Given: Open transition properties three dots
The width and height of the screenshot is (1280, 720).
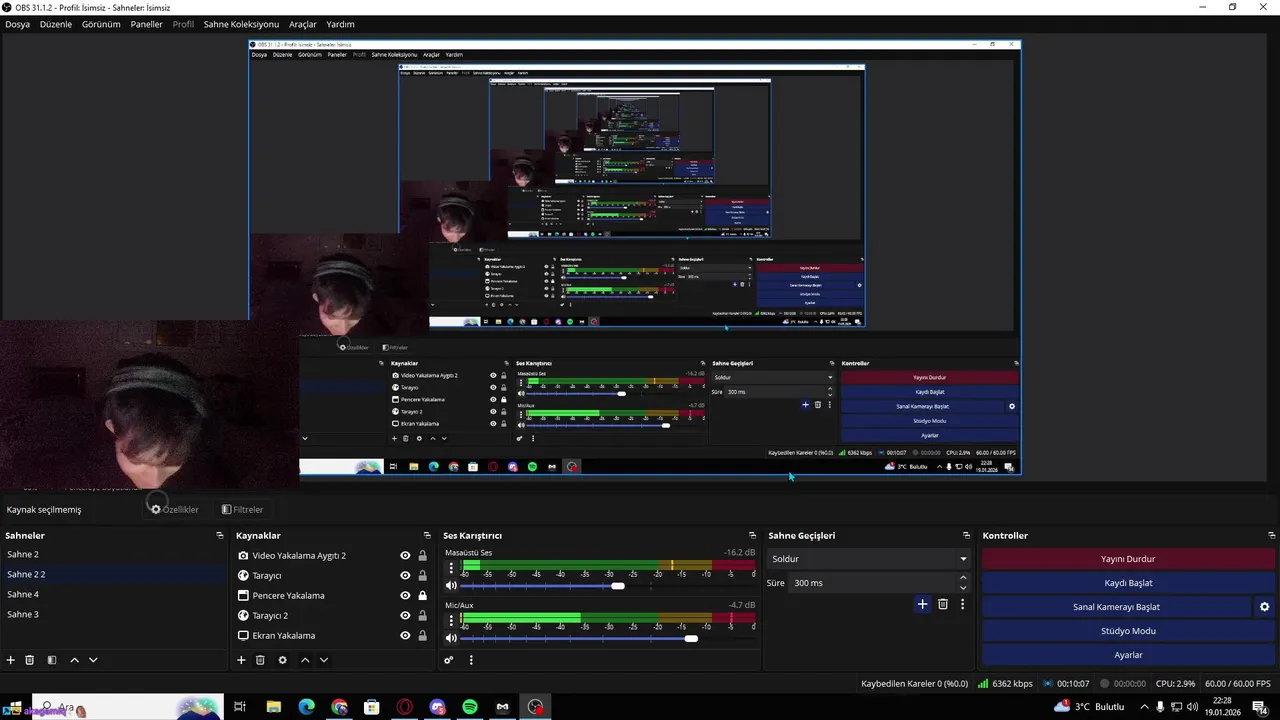Looking at the screenshot, I should click(x=963, y=604).
